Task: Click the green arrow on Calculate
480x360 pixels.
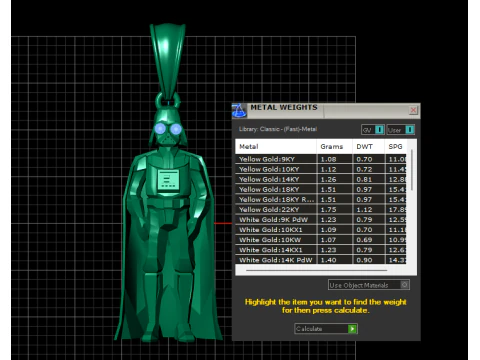Action: pos(352,329)
